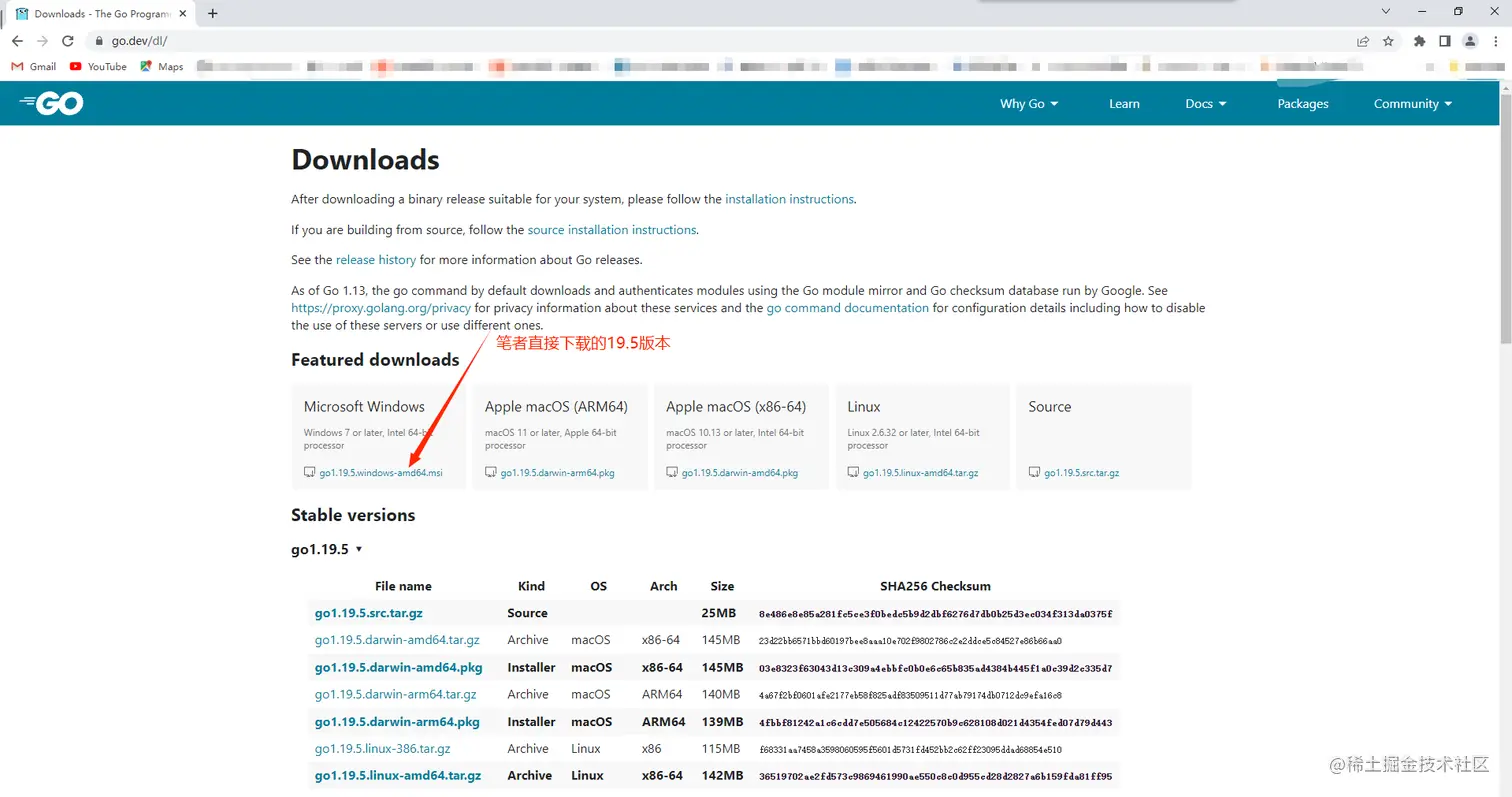Expand the Why Go menu
Viewport: 1512px width, 797px height.
point(1029,104)
